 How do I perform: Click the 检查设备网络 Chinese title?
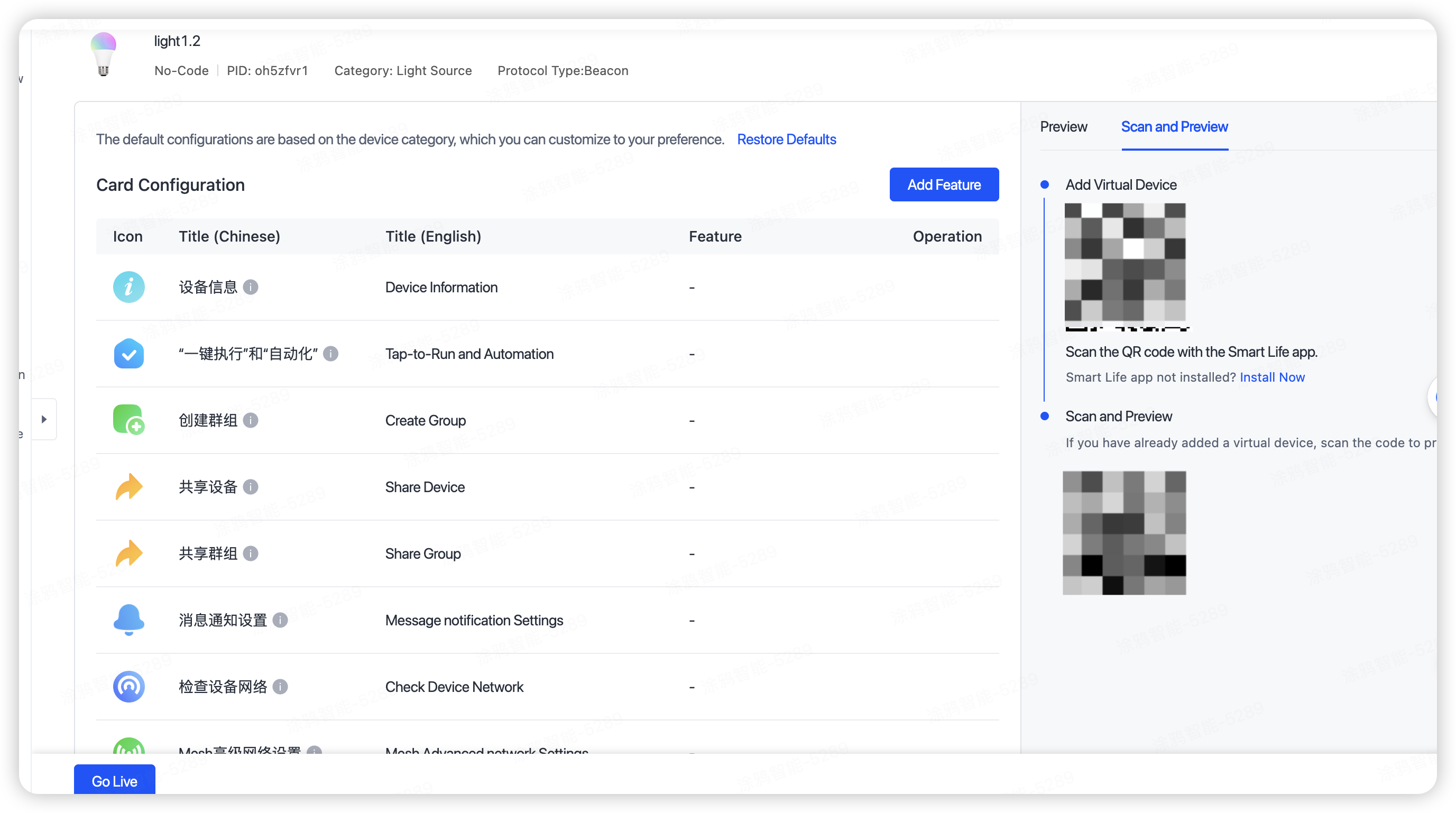tap(223, 687)
